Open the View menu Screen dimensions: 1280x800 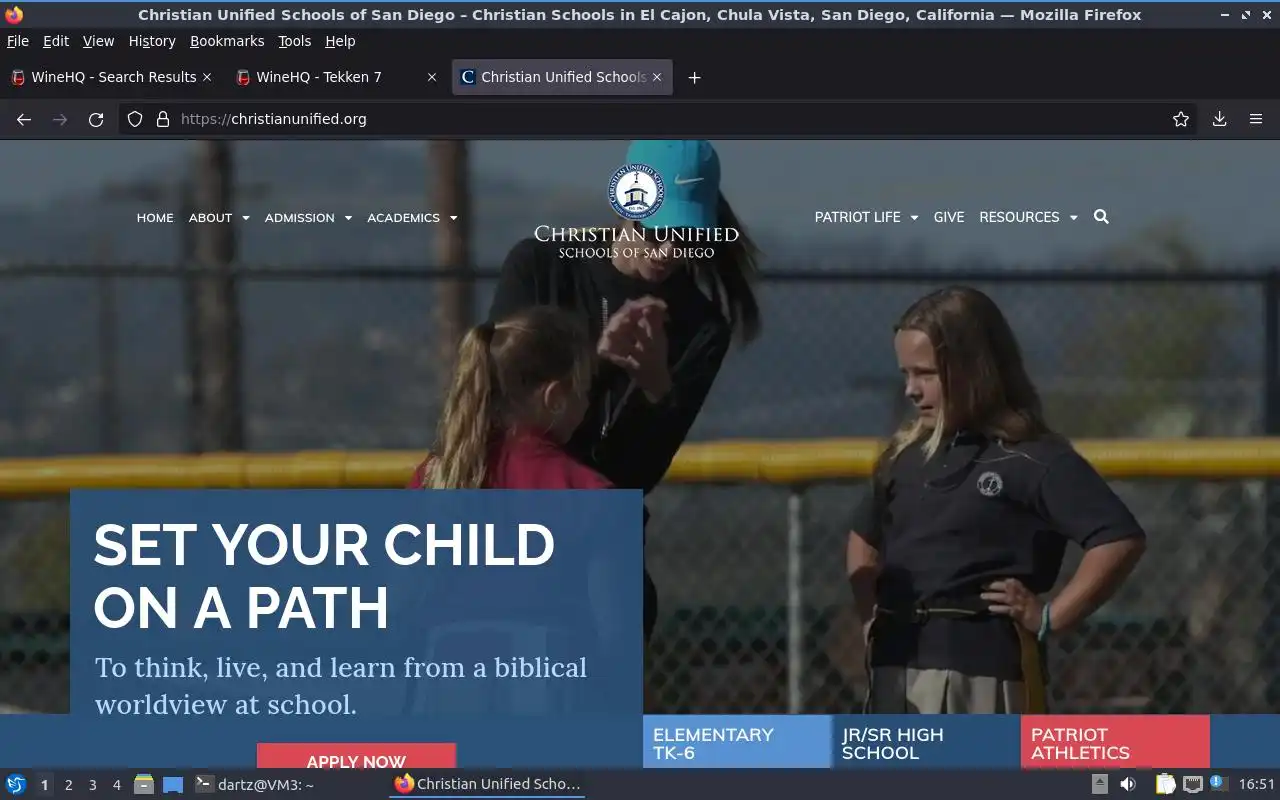pyautogui.click(x=98, y=41)
